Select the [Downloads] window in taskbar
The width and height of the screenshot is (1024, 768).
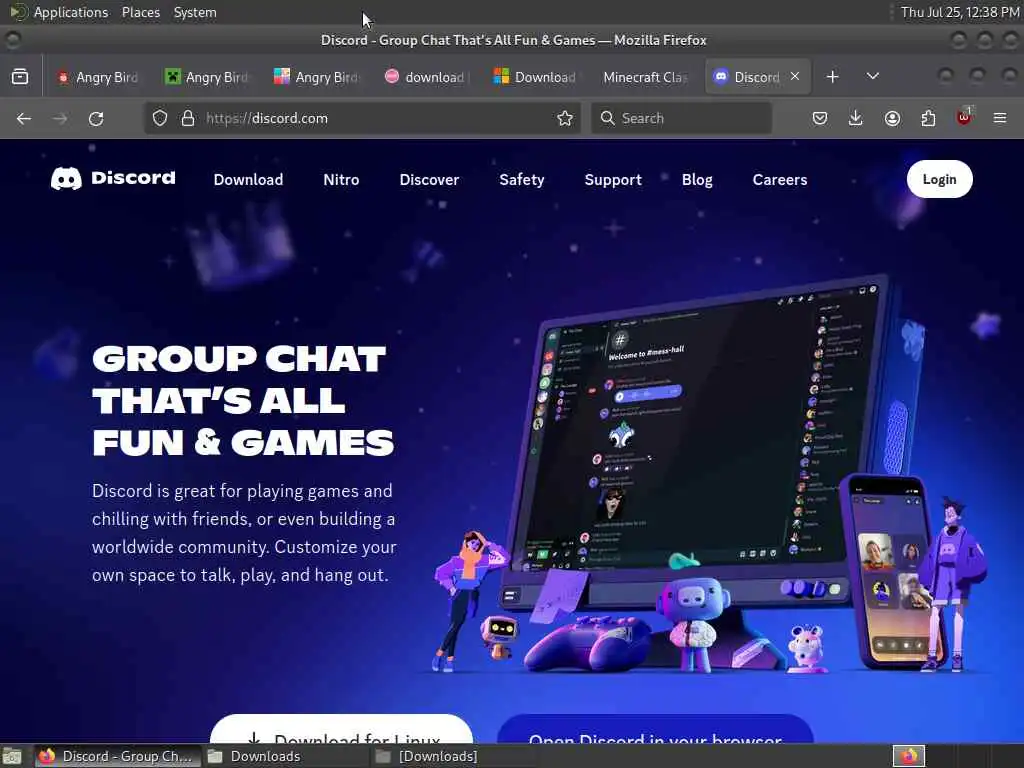pos(453,756)
